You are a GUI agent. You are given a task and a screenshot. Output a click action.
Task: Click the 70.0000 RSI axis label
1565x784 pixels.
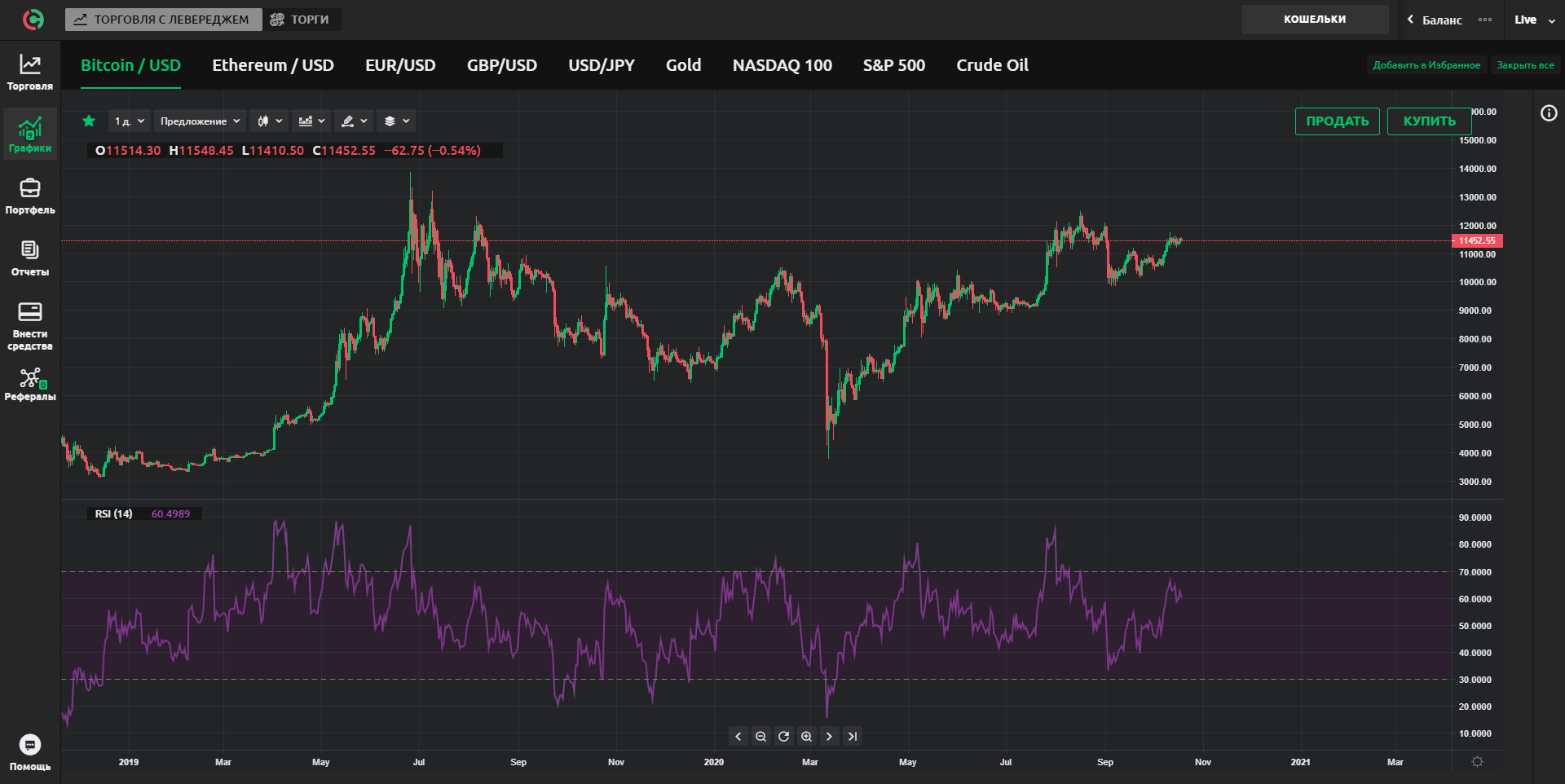(1475, 572)
